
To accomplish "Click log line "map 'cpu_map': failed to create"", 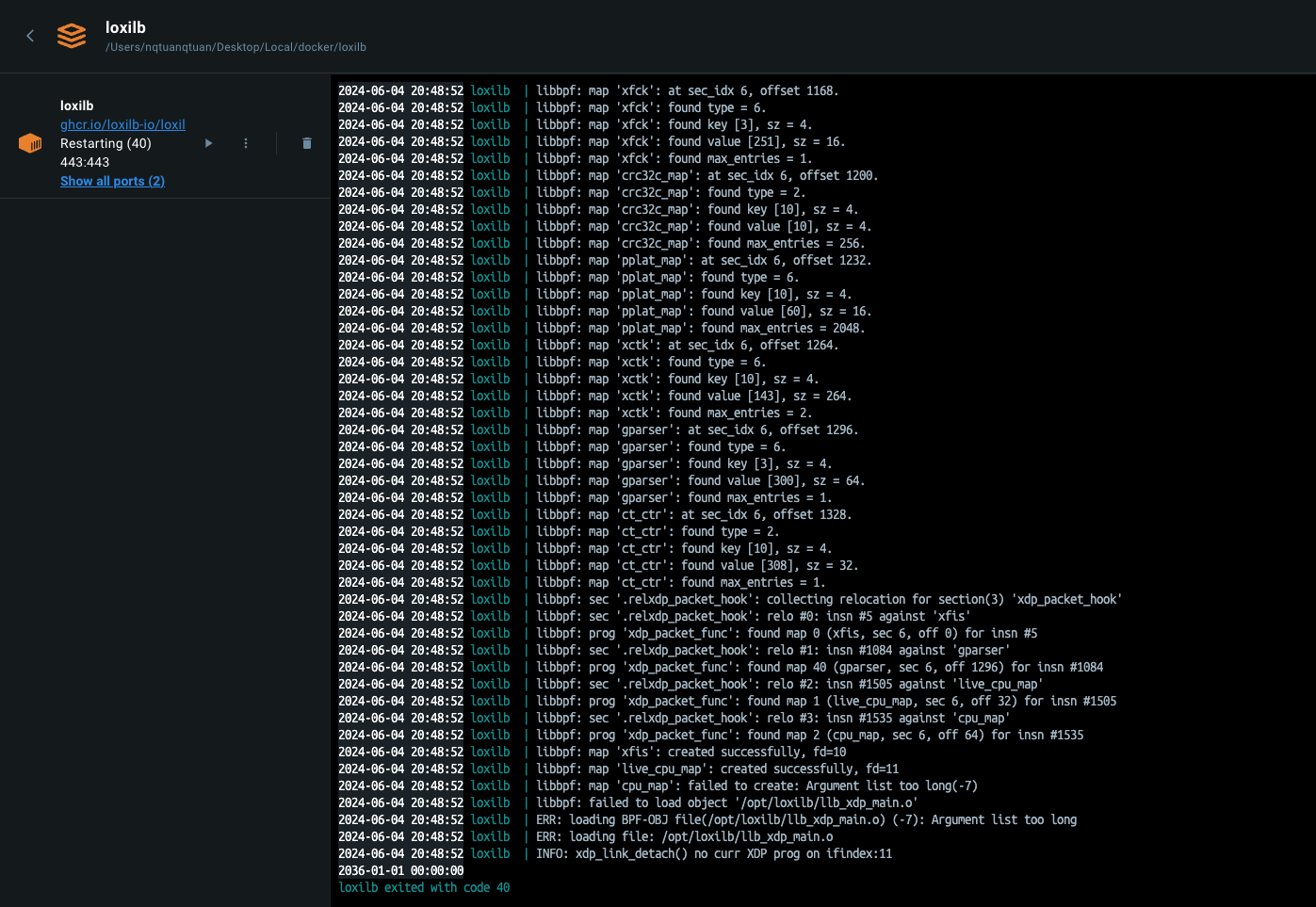I will (x=658, y=786).
